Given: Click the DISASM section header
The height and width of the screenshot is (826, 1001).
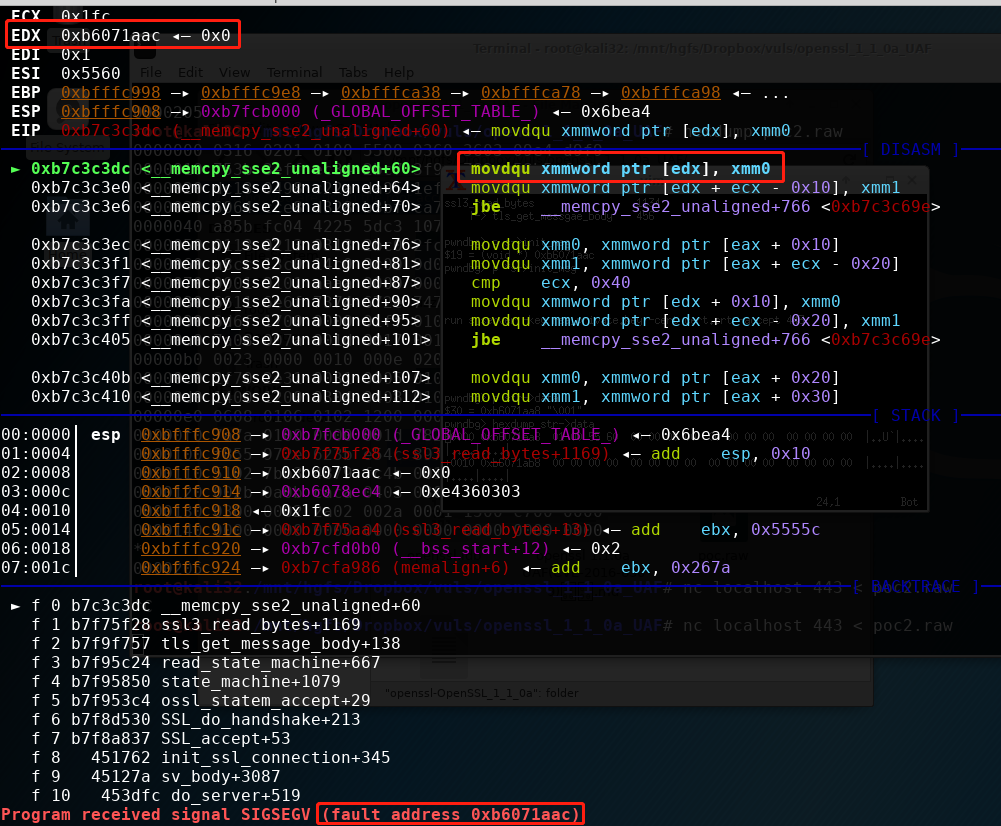Looking at the screenshot, I should tap(911, 149).
